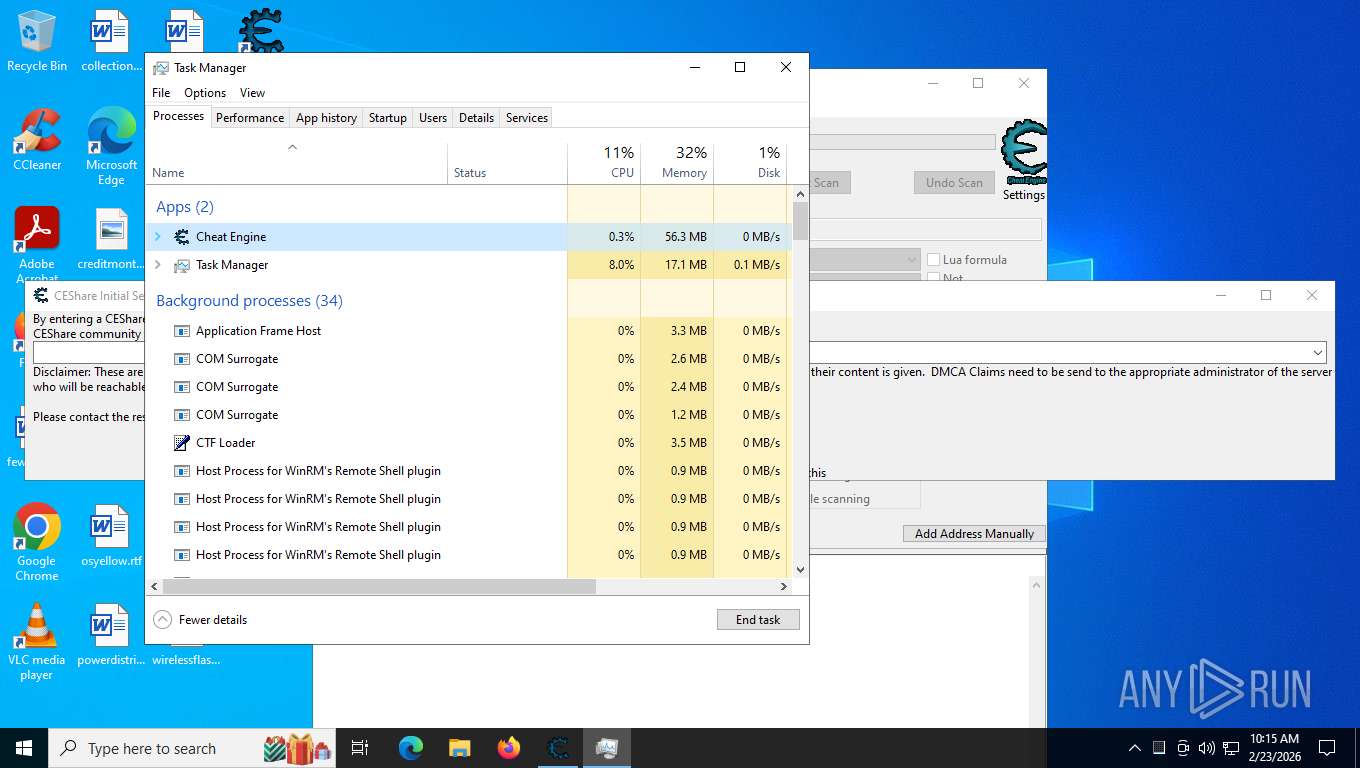Click the End task button
This screenshot has height=768, width=1360.
click(x=758, y=620)
